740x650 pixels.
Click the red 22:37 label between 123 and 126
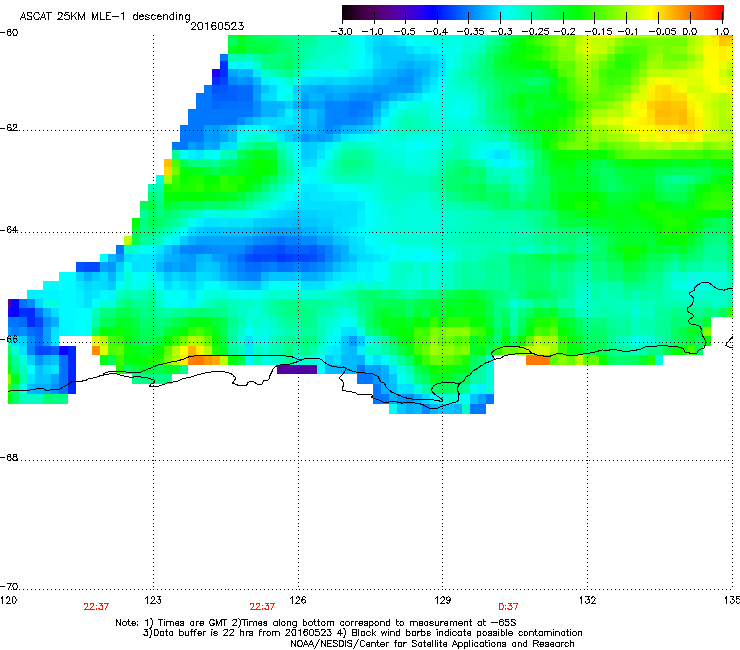pyautogui.click(x=262, y=607)
